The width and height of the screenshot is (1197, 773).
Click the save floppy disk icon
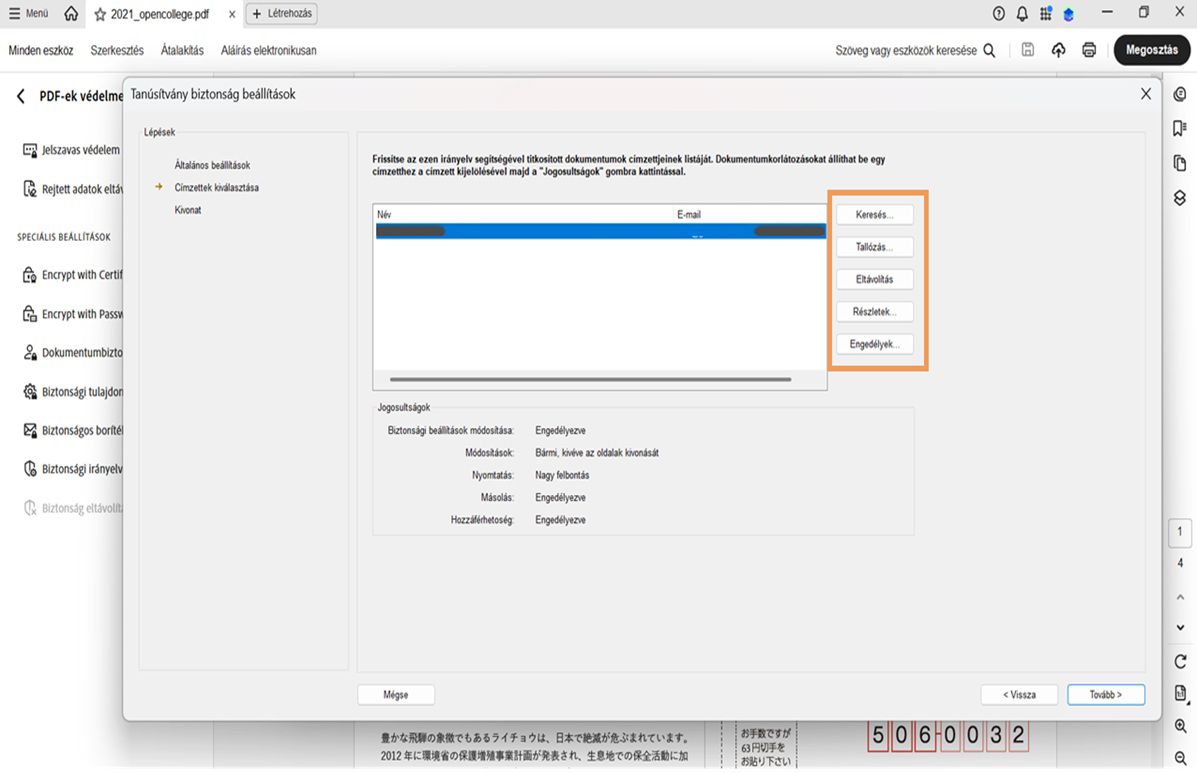point(1028,50)
